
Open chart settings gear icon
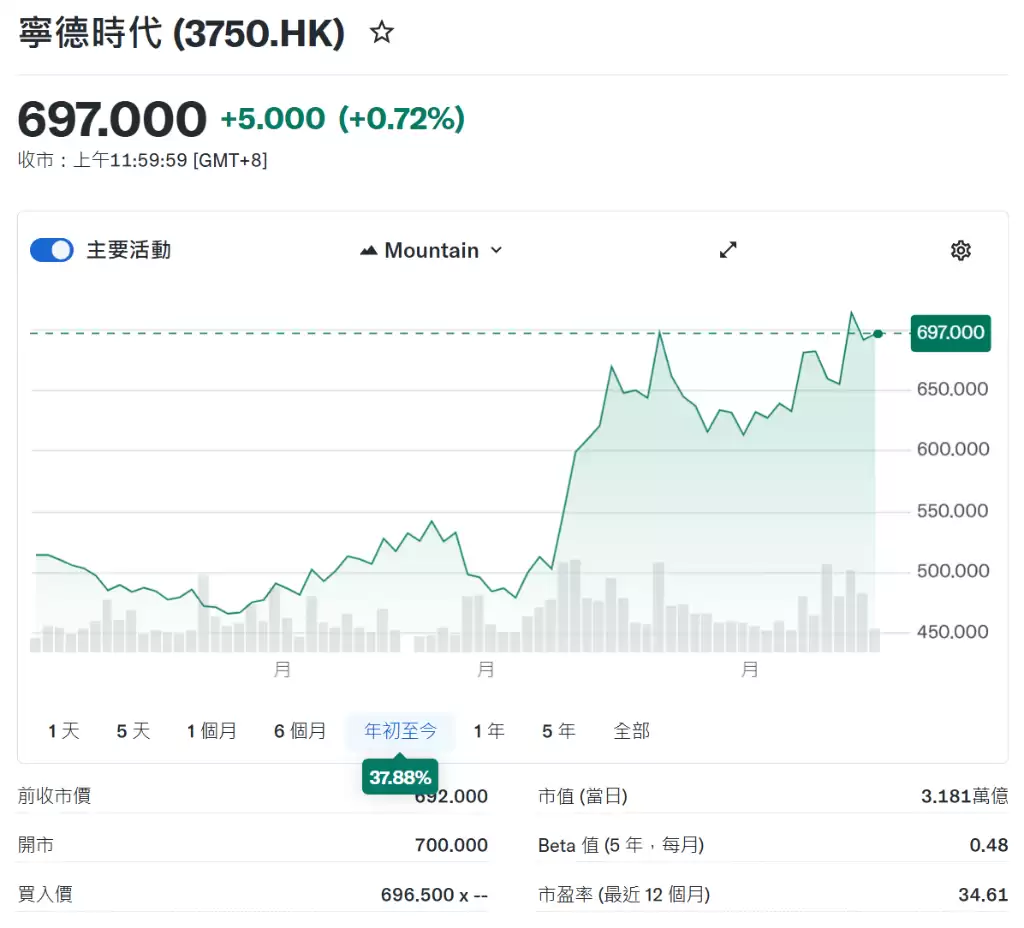click(961, 250)
